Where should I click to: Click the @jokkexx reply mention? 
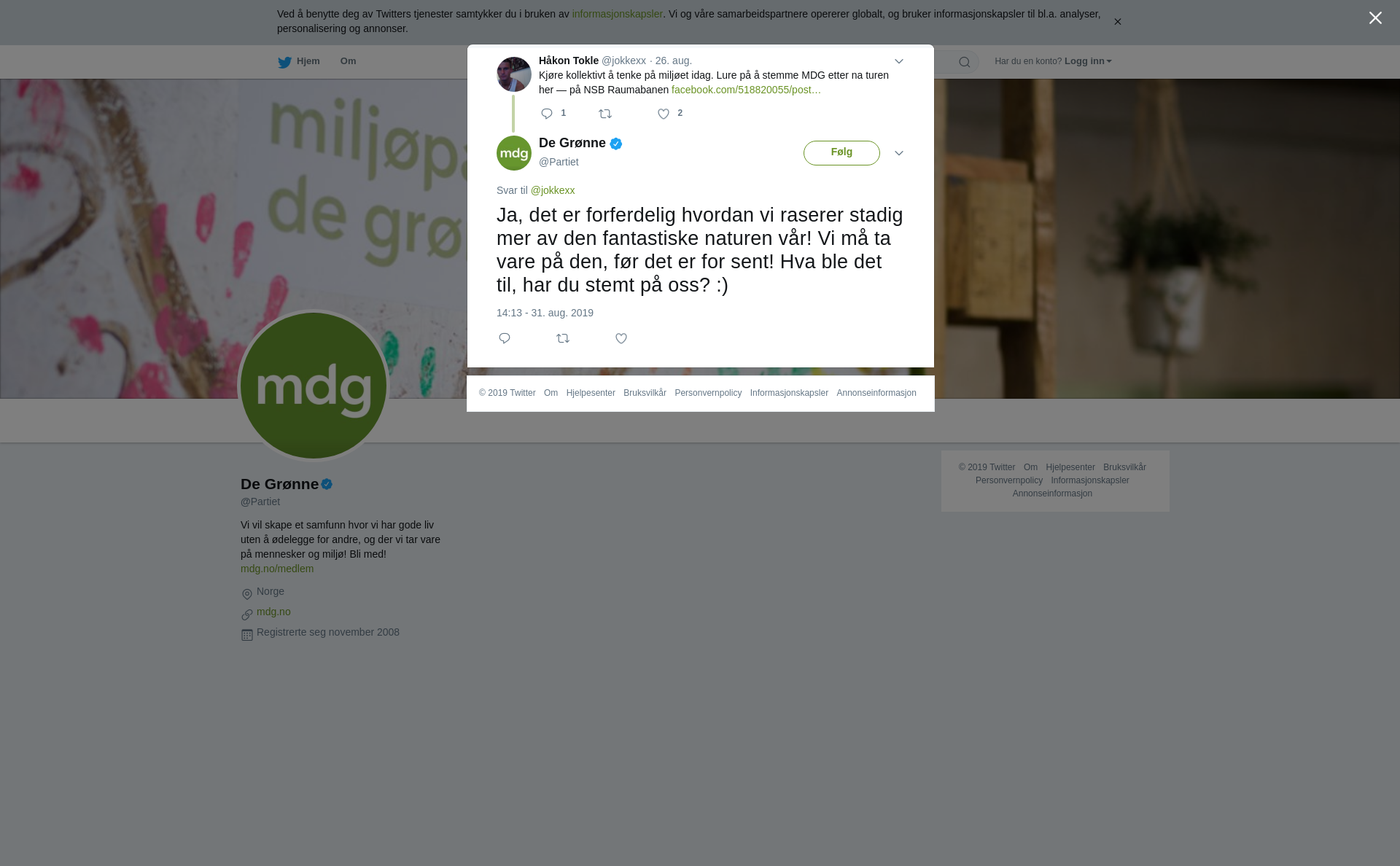(553, 190)
